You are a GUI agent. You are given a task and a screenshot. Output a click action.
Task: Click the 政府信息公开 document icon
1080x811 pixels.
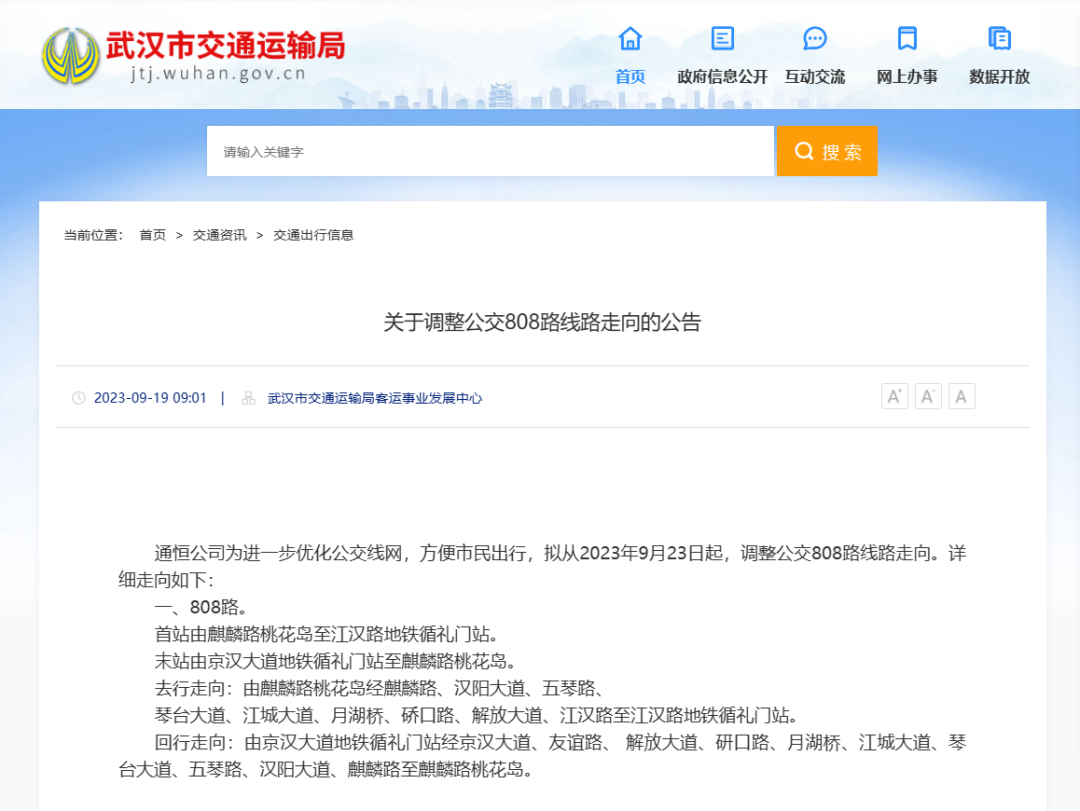tap(722, 39)
